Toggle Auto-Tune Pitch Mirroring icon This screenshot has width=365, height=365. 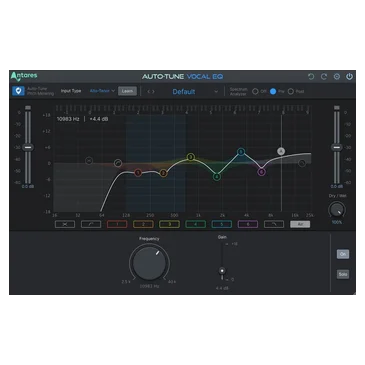(18, 91)
